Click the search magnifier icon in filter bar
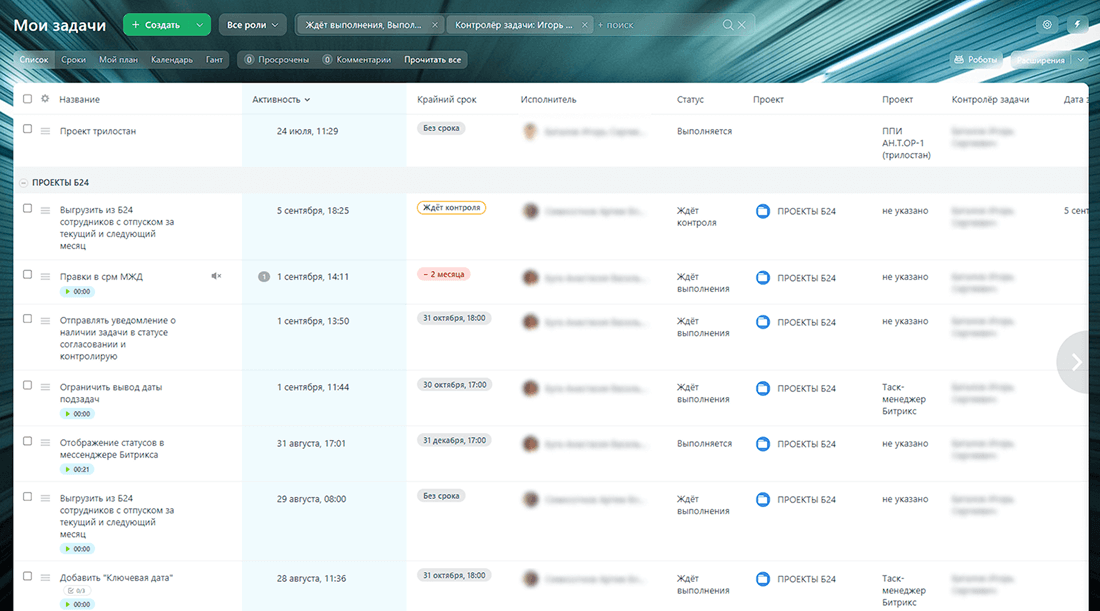Viewport: 1100px width, 611px height. pos(727,25)
